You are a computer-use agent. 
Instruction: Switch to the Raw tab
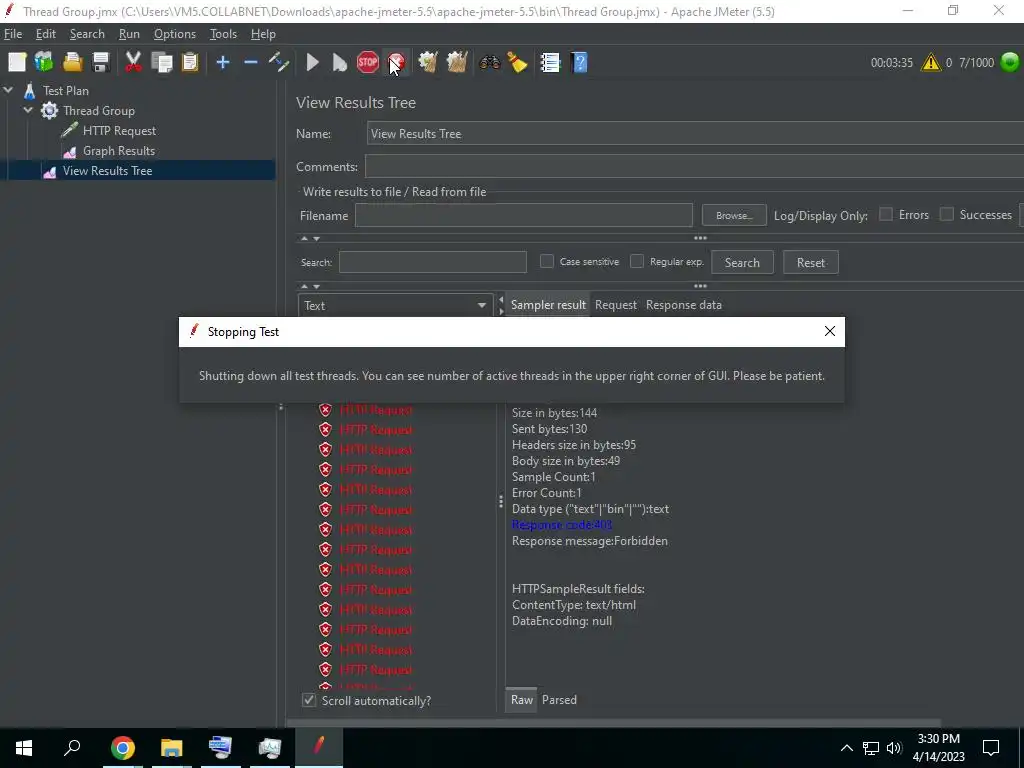521,699
